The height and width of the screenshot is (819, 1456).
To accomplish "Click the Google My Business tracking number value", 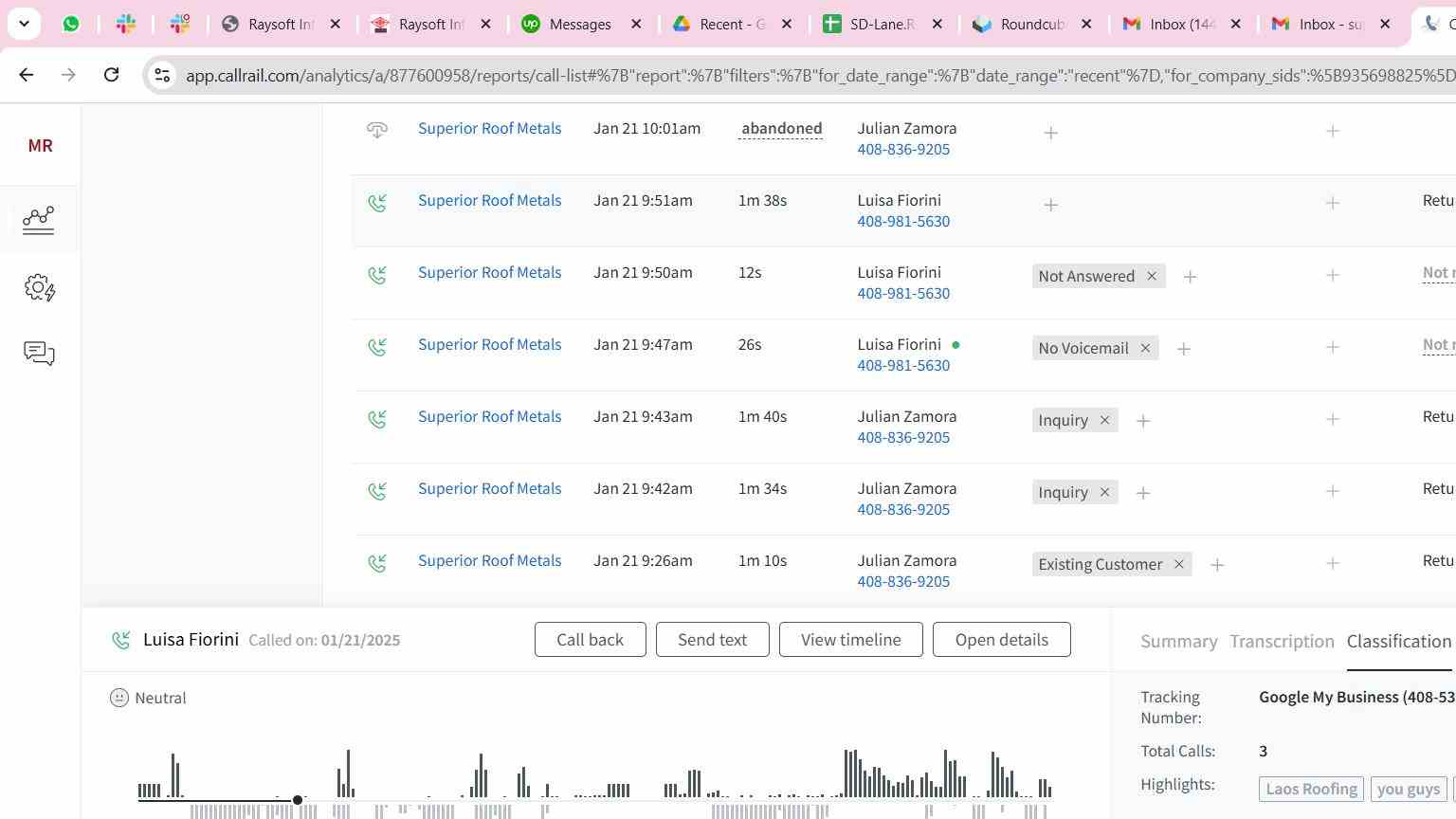I will coord(1356,698).
